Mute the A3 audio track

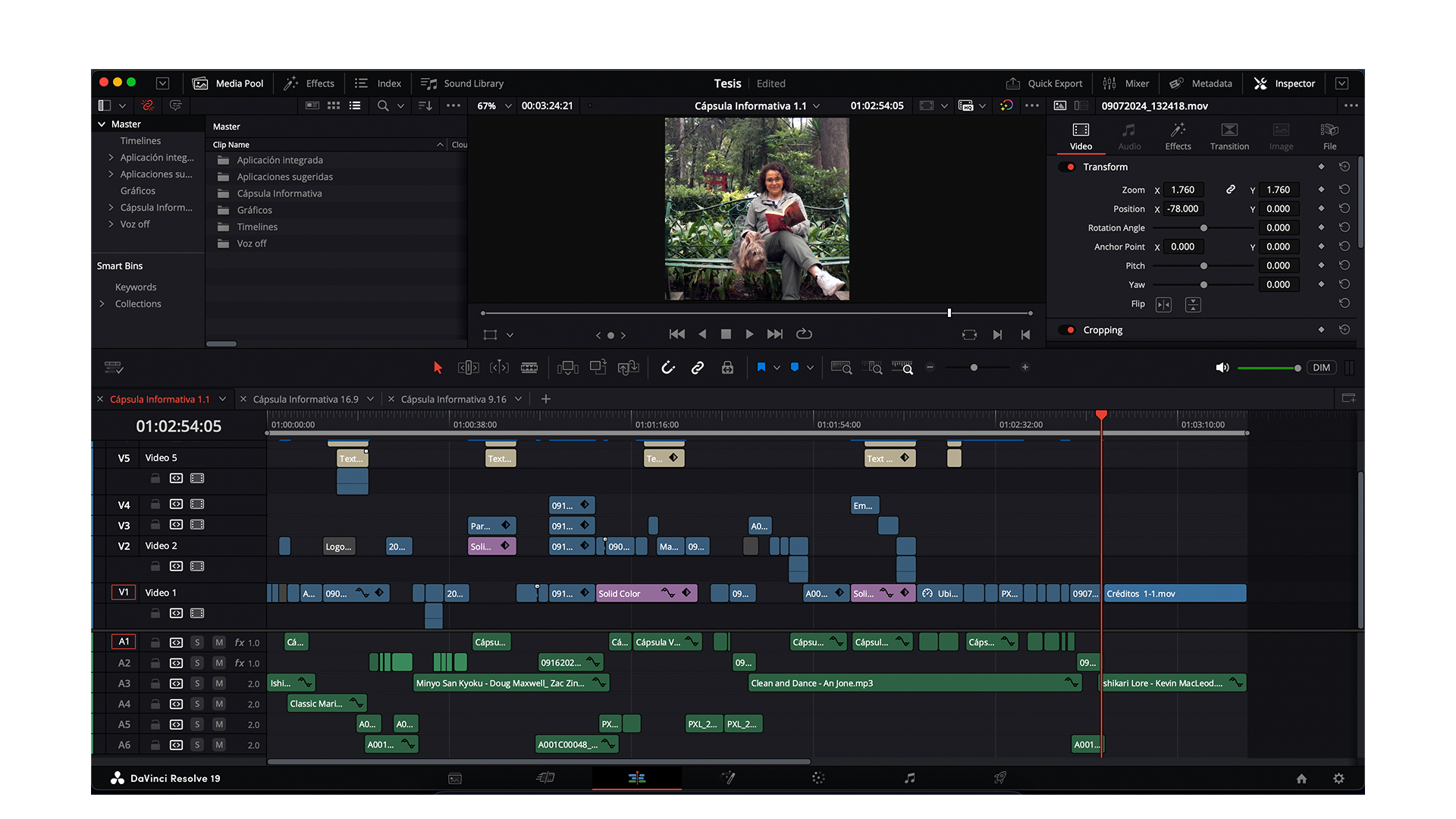[x=219, y=682]
